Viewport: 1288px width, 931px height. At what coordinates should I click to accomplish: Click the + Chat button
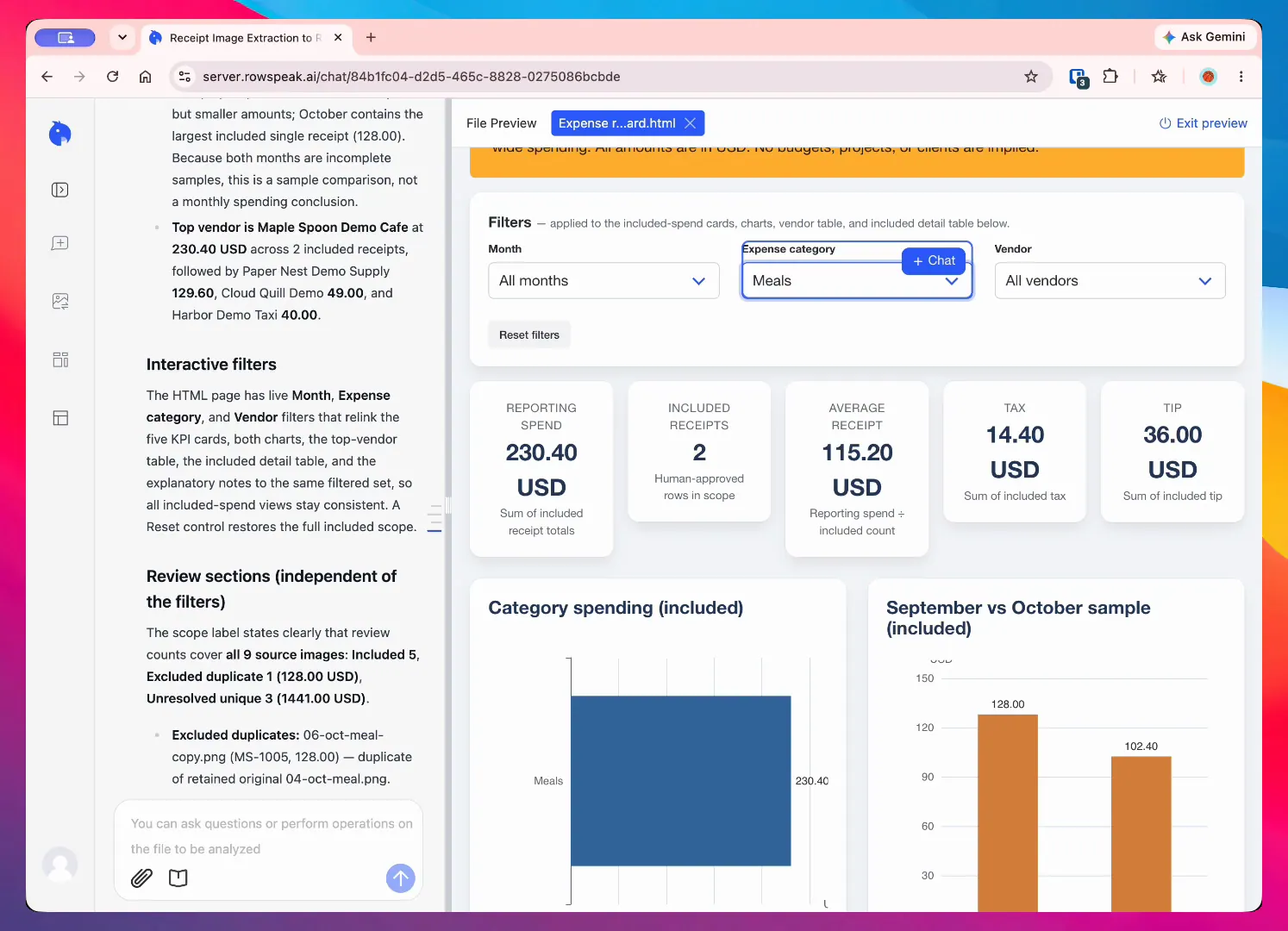[934, 261]
